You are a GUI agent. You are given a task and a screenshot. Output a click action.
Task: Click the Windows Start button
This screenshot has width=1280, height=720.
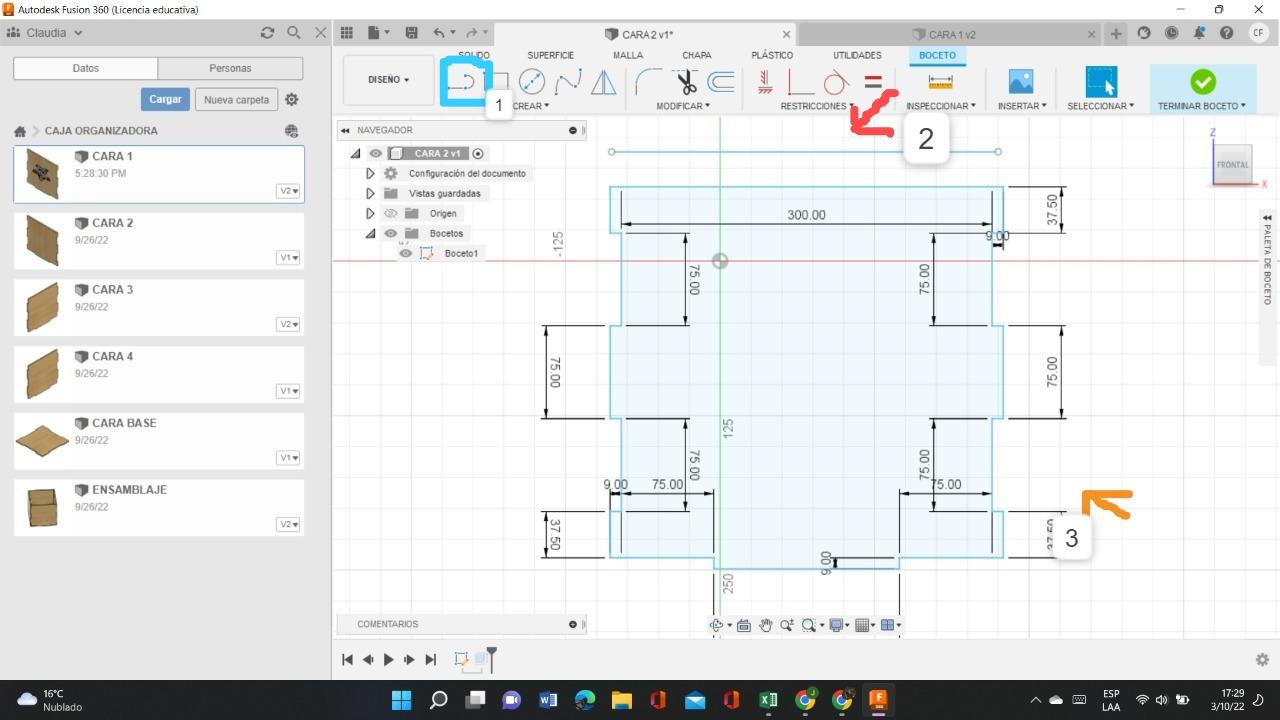(x=401, y=700)
